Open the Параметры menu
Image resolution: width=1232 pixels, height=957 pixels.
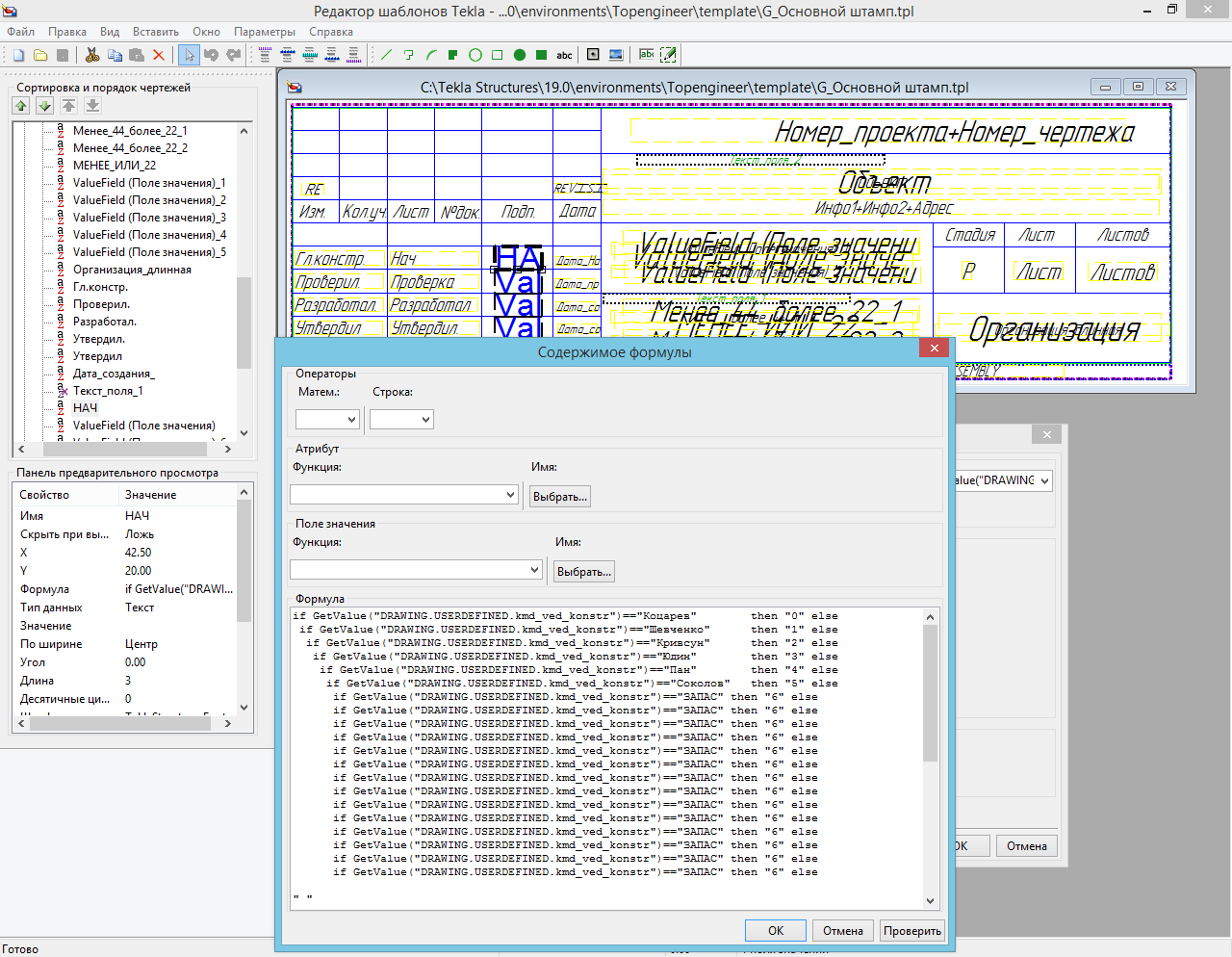(x=265, y=32)
